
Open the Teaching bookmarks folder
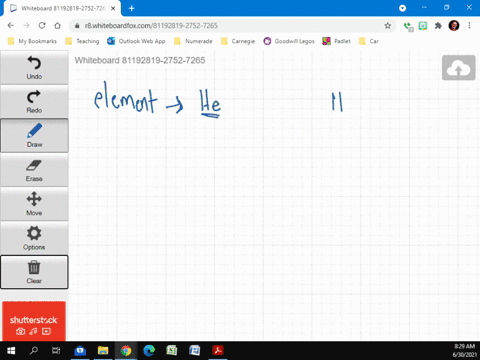82,41
